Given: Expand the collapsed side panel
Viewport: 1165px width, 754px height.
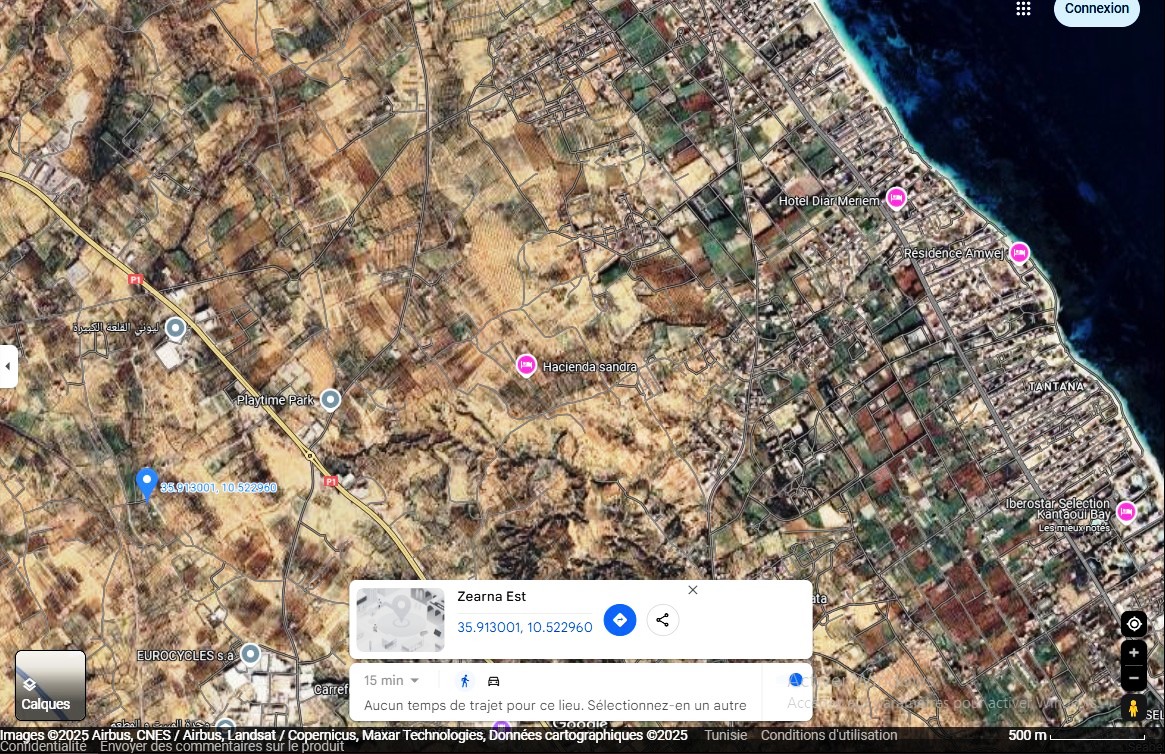Looking at the screenshot, I should 8,366.
